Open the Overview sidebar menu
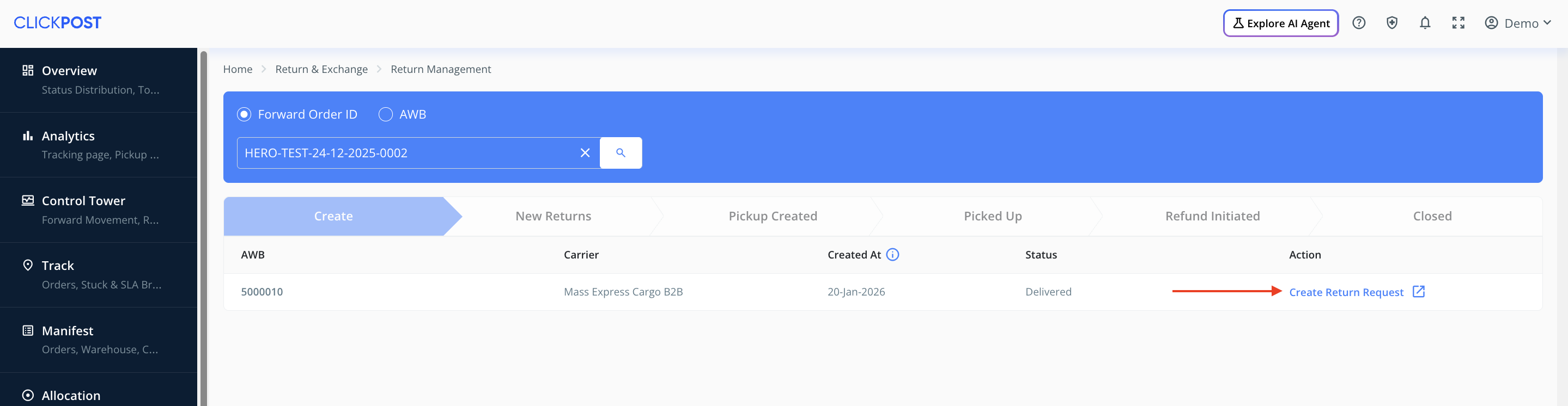The width and height of the screenshot is (1568, 406). point(99,80)
